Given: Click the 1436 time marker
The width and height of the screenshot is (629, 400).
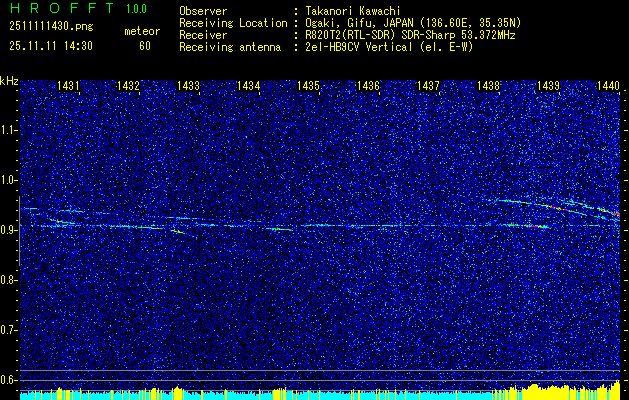Looking at the screenshot, I should click(368, 85).
